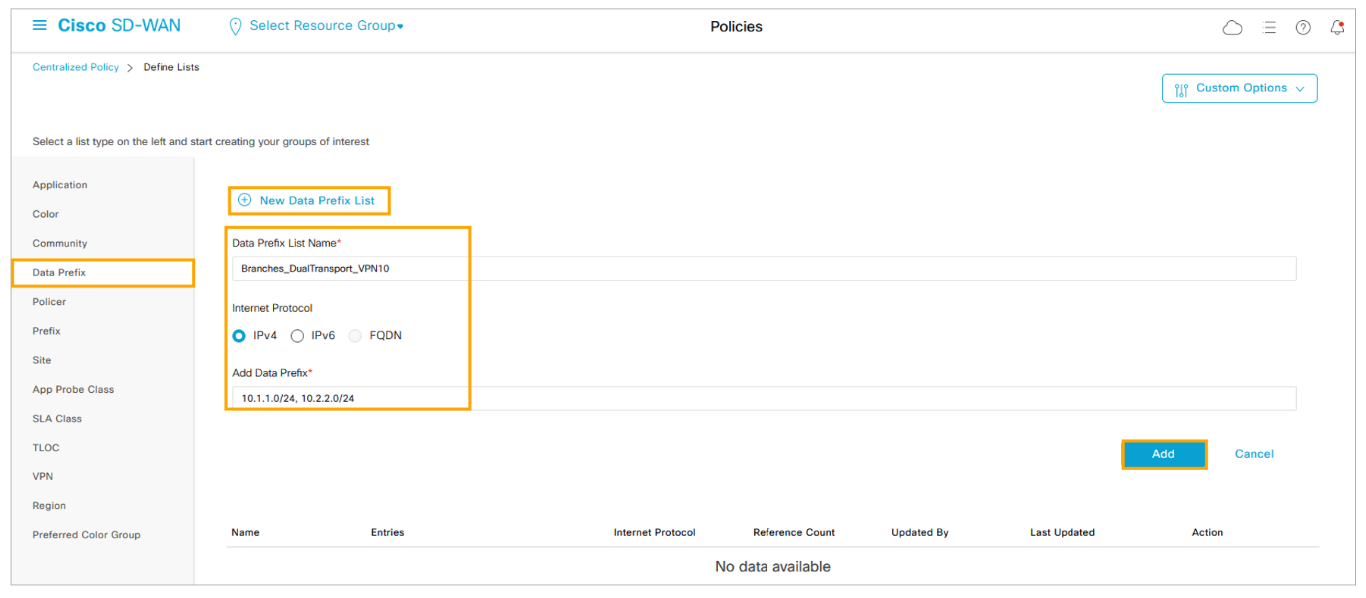The width and height of the screenshot is (1366, 598).
Task: Select the IPv6 radio button
Action: [297, 336]
